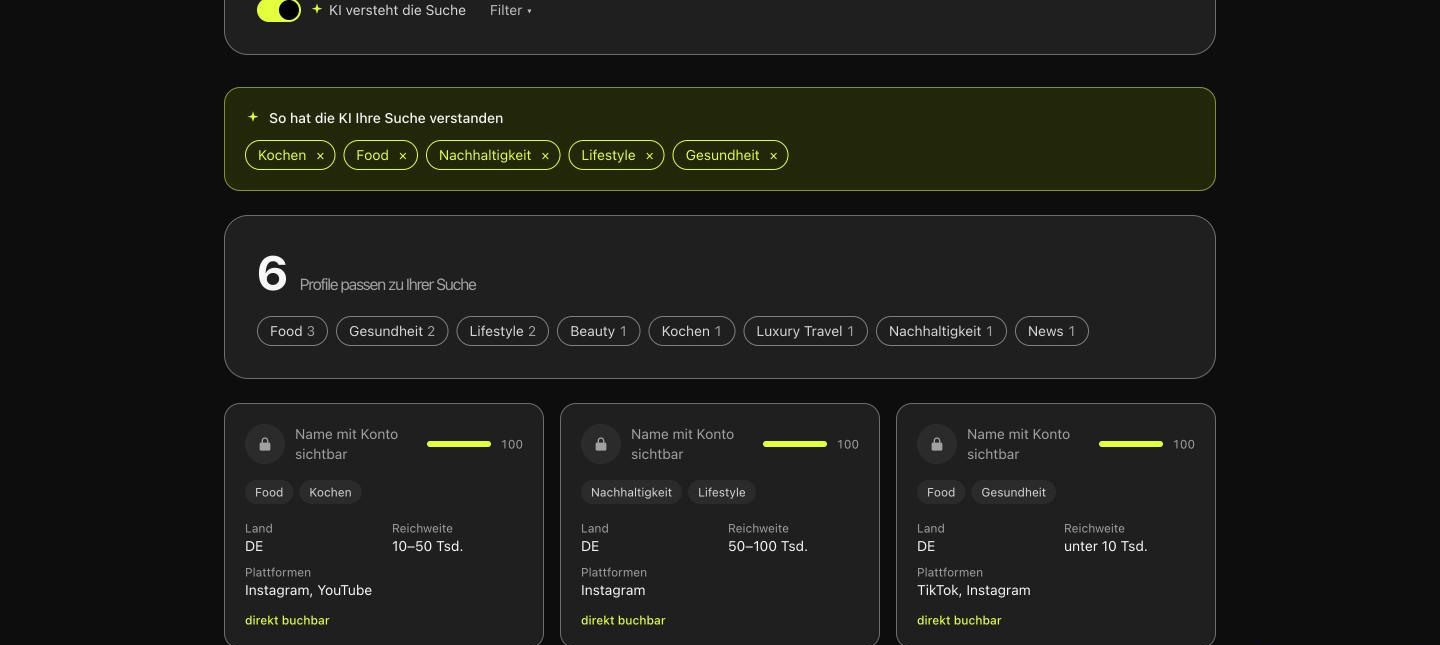Remove the Gesundheit search tag
Viewport: 1440px width, 645px height.
click(x=773, y=156)
